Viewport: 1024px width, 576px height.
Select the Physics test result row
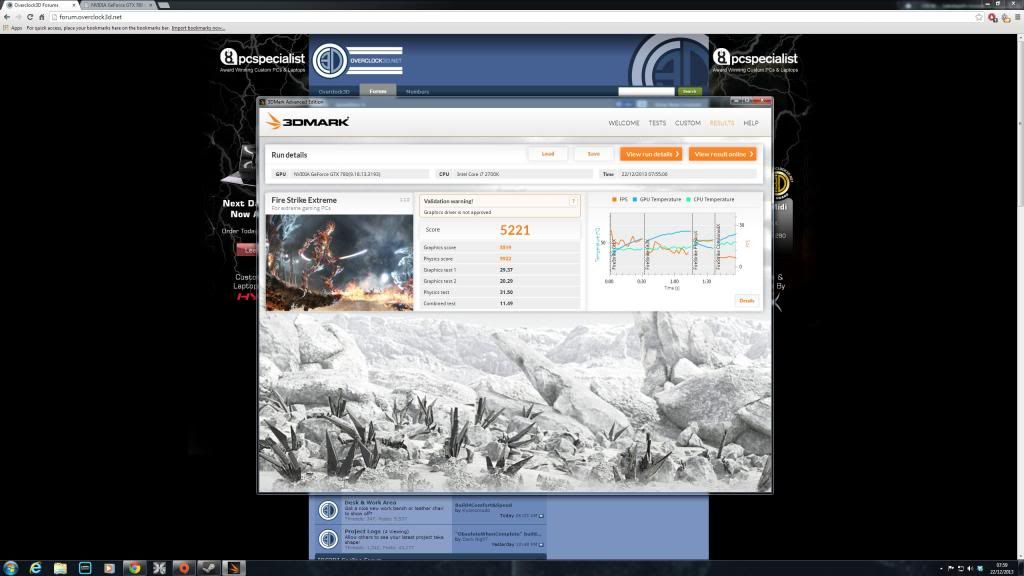[x=500, y=293]
